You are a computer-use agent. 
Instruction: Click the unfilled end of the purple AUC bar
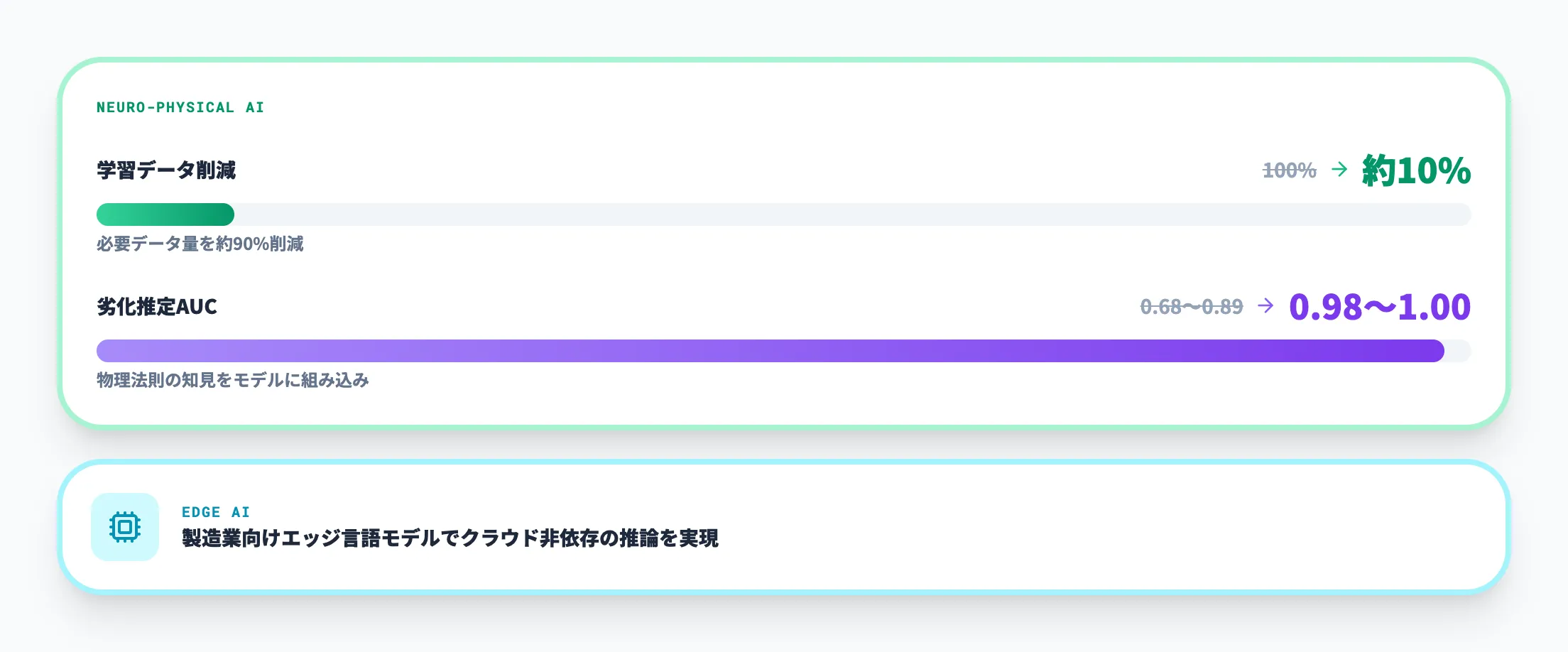click(x=1458, y=351)
